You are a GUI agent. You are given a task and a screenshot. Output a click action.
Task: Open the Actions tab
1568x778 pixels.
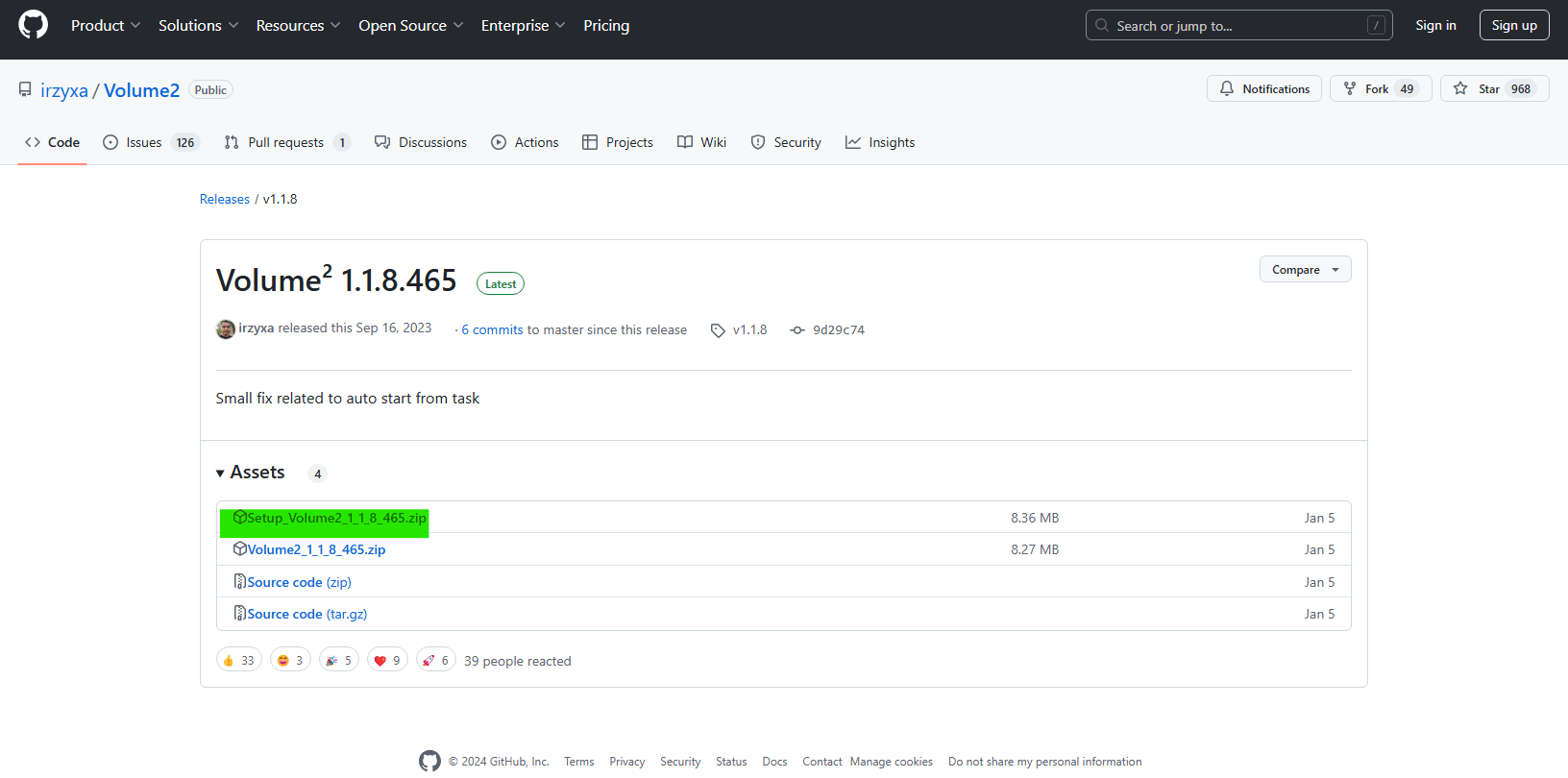pyautogui.click(x=525, y=142)
